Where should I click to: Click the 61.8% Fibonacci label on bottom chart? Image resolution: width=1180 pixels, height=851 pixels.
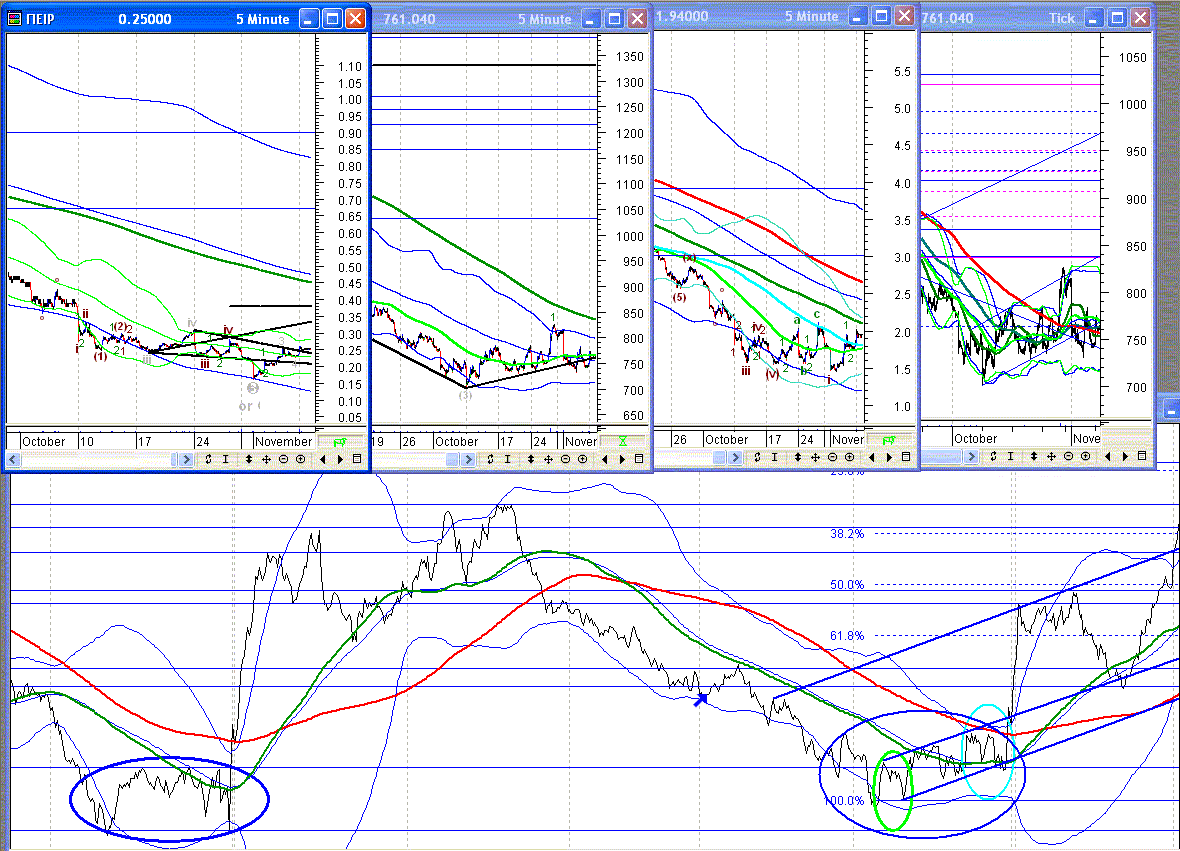click(x=847, y=636)
